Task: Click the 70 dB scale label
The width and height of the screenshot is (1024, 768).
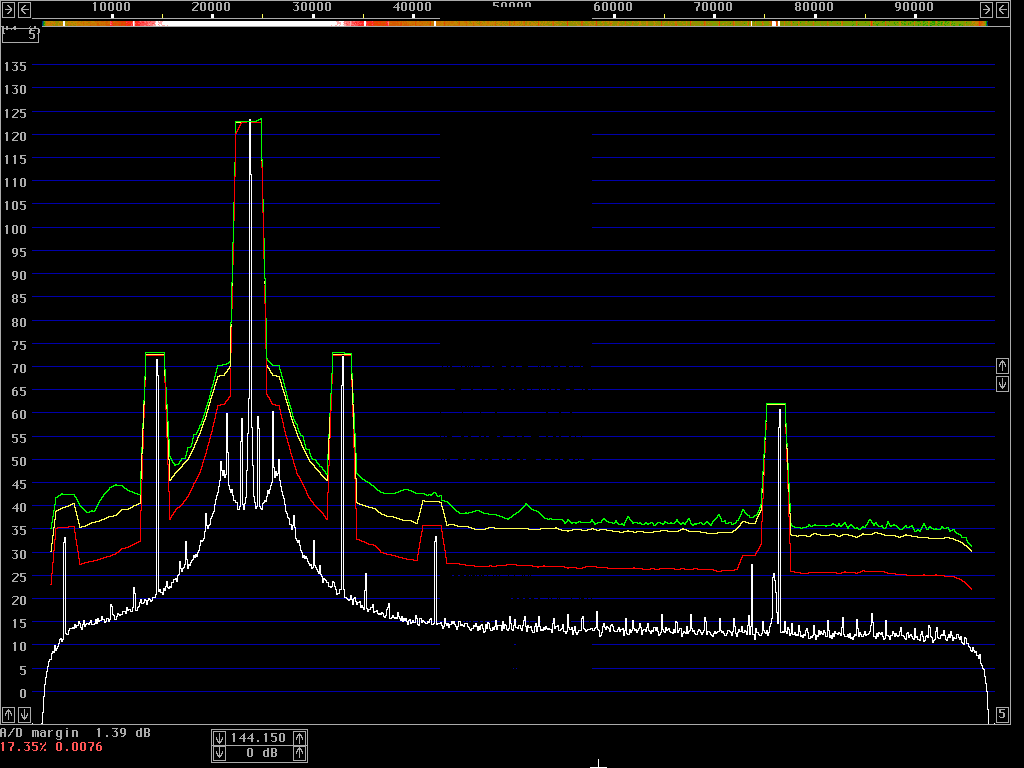Action: point(19,368)
